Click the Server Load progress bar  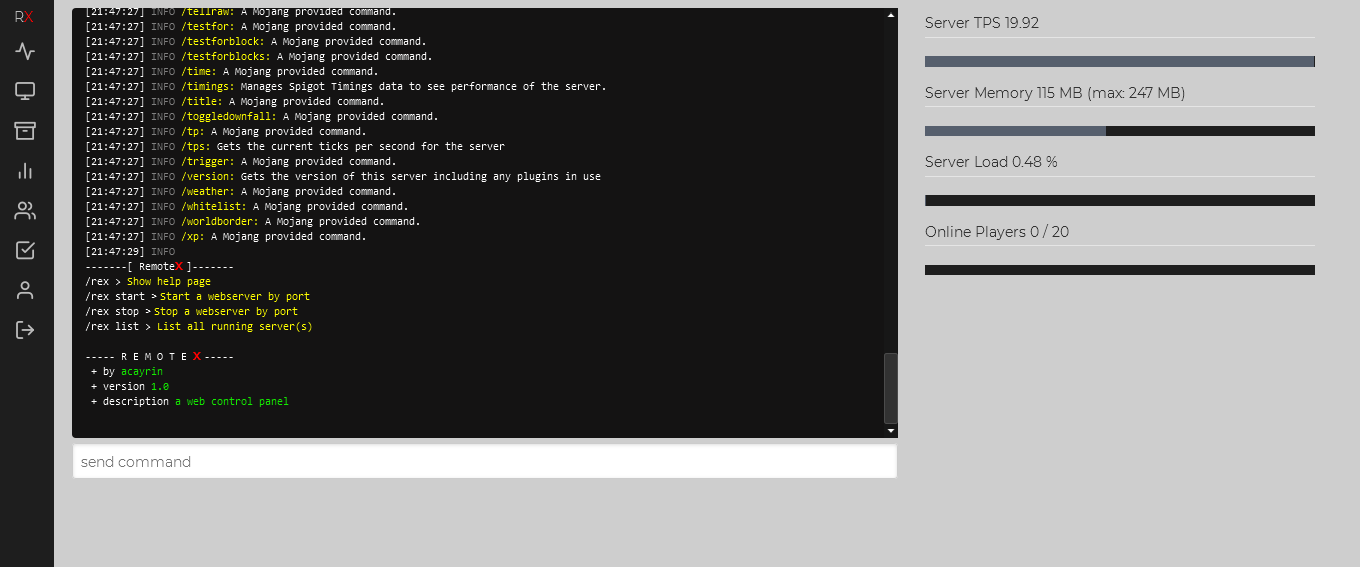1120,200
